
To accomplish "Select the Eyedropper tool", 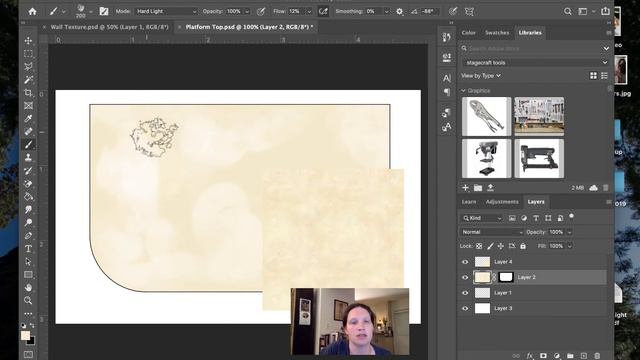I will point(28,119).
